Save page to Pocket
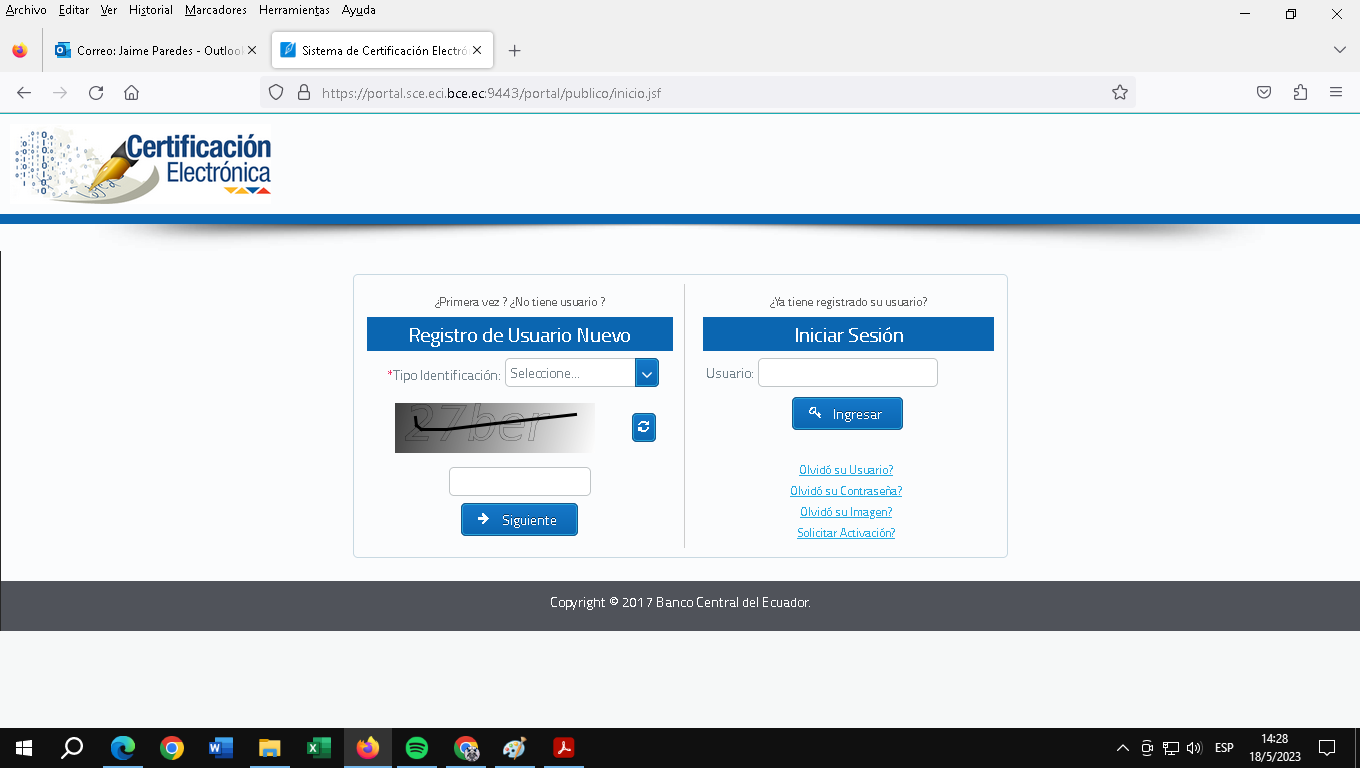 coord(1264,93)
